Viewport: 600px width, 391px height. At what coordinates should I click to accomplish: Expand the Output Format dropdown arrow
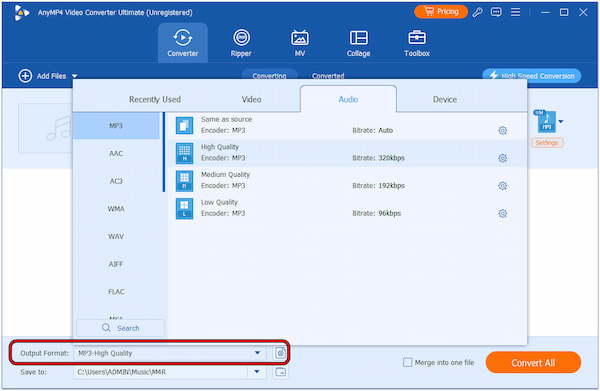(257, 353)
